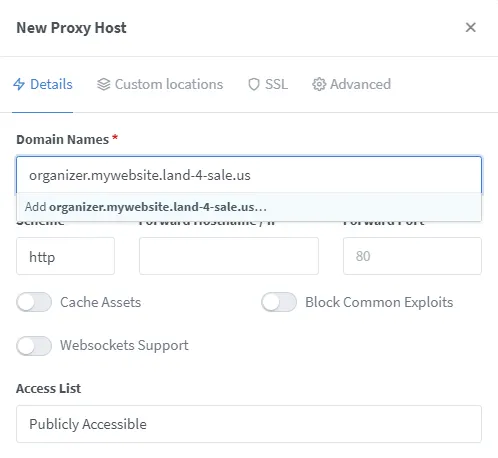Viewport: 498px width, 458px height.
Task: Focus the Forward Hostname / IP field
Action: click(x=229, y=256)
